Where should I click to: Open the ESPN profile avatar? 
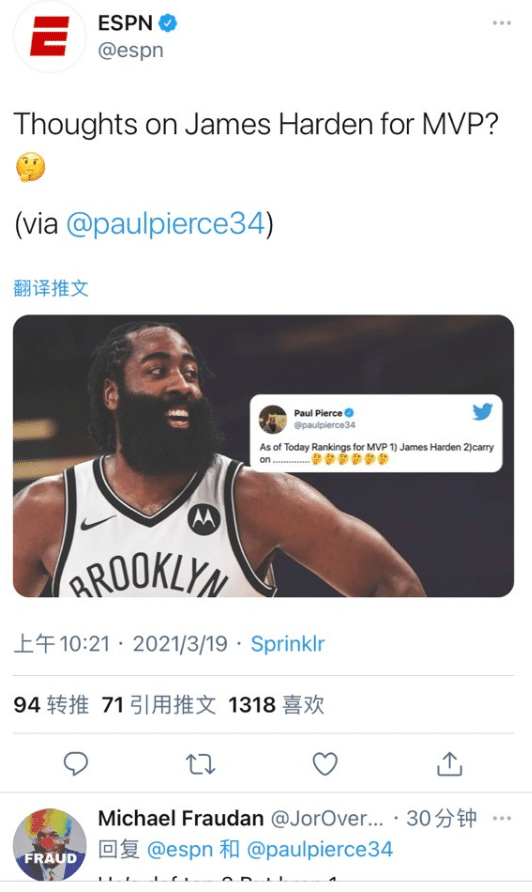pyautogui.click(x=50, y=36)
